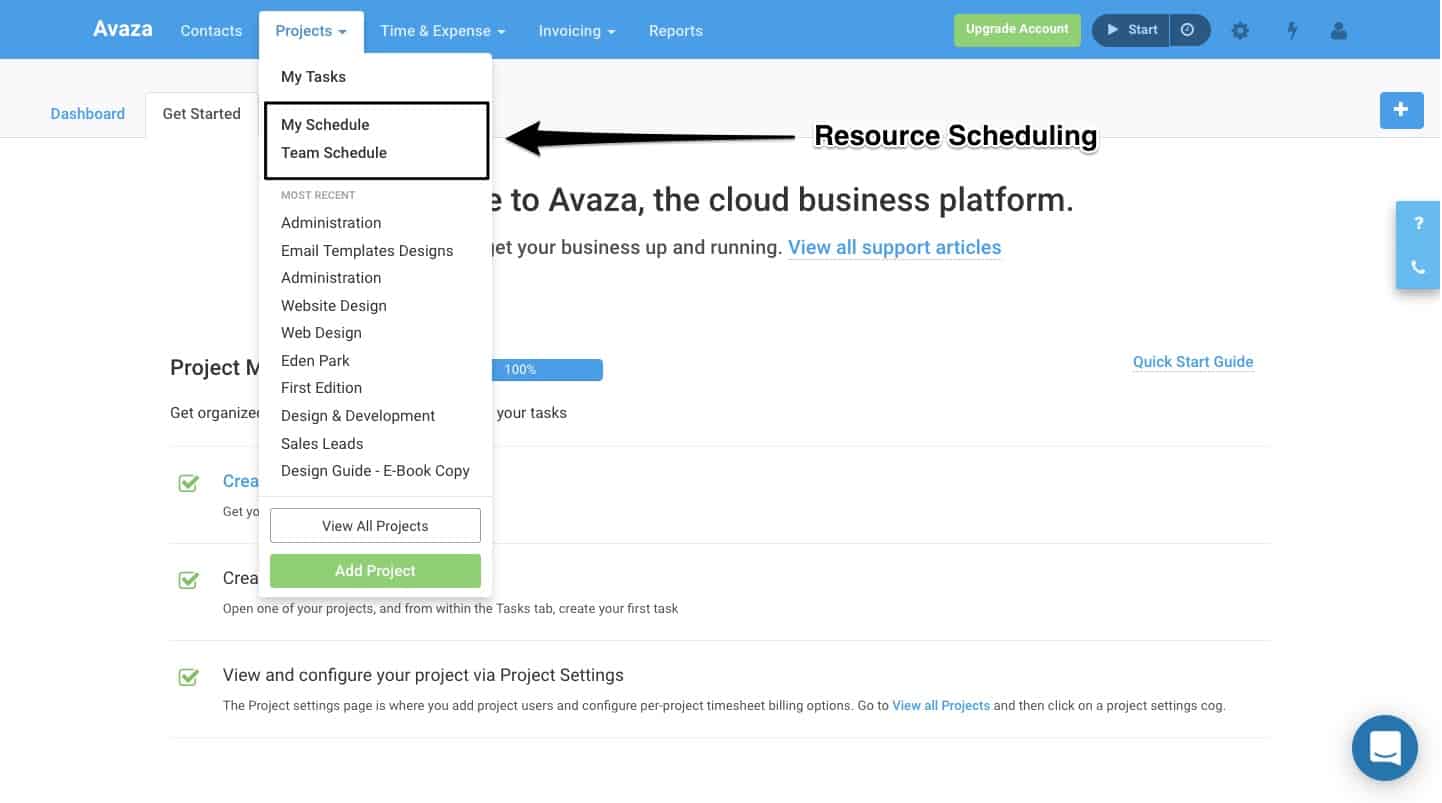Image resolution: width=1442 pixels, height=803 pixels.
Task: Click the lightning quick-actions icon
Action: coord(1292,31)
